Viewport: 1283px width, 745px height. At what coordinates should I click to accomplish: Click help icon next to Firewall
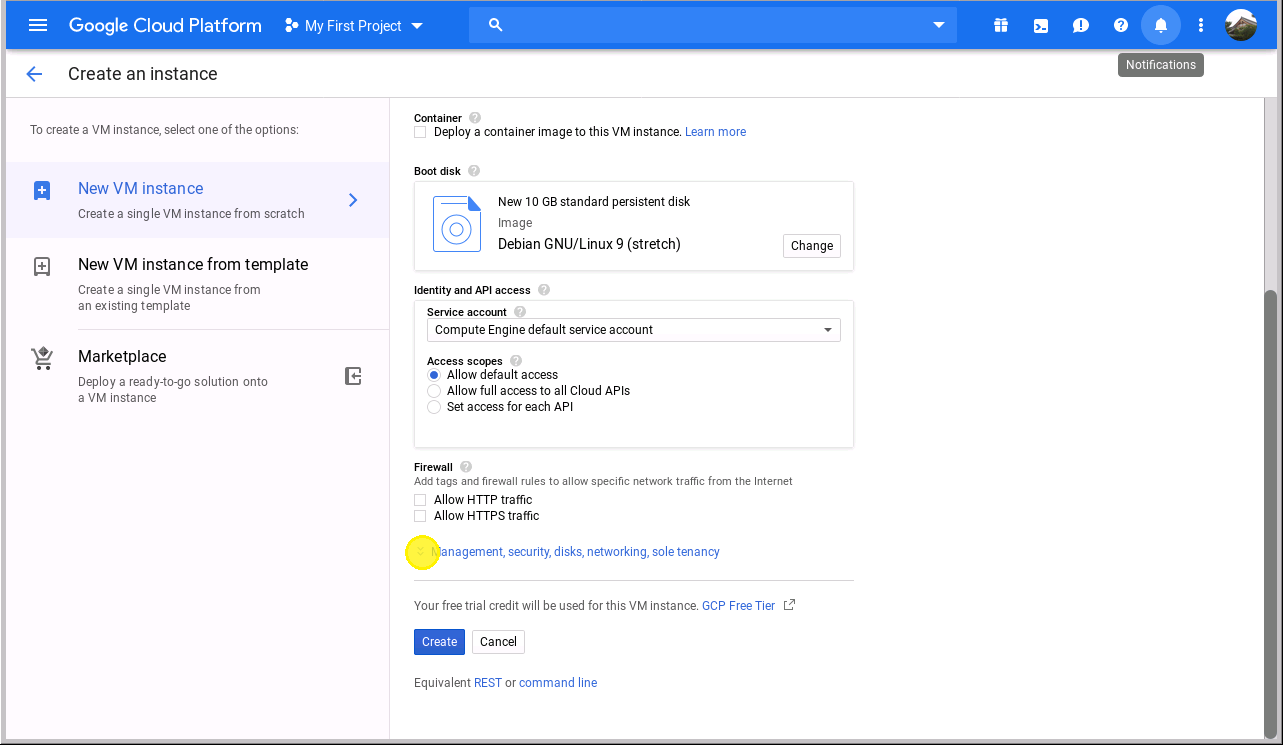click(x=466, y=467)
